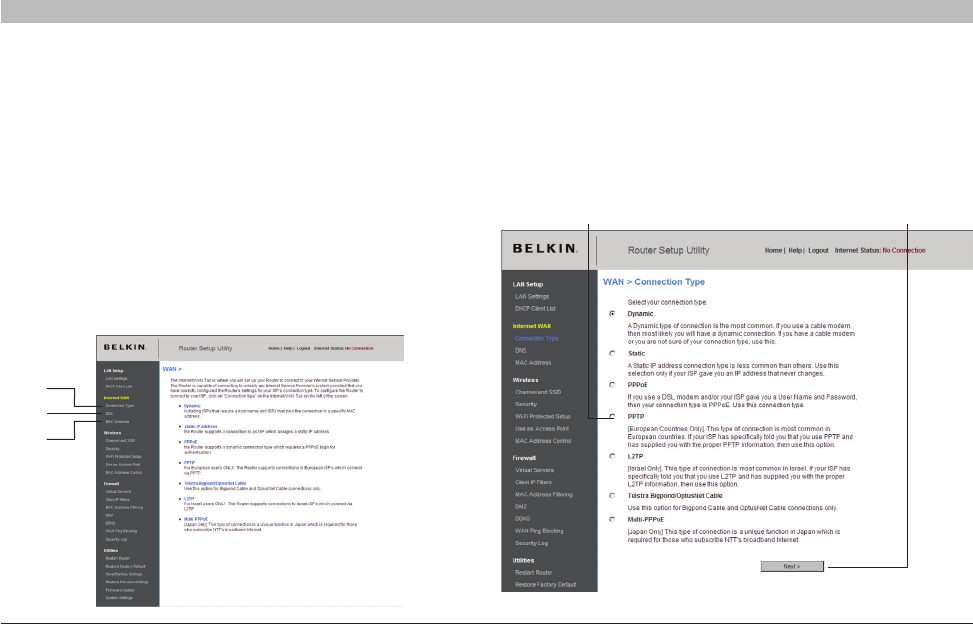Viewport: 973px width, 624px height.
Task: Open DHCP Client List in Connection Type page sidebar
Action: (535, 308)
